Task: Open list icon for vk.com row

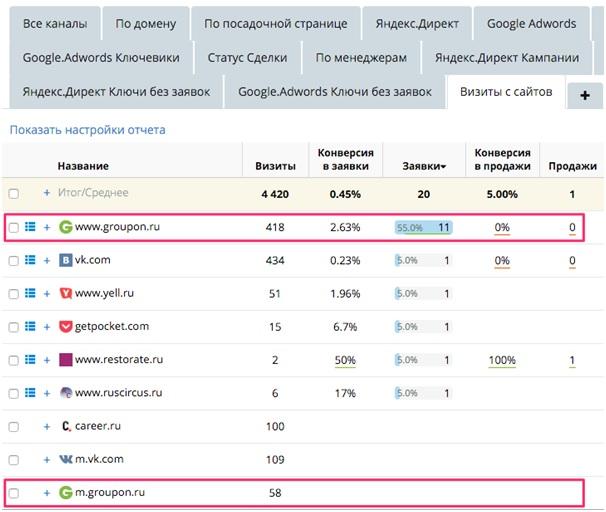Action: pyautogui.click(x=30, y=260)
